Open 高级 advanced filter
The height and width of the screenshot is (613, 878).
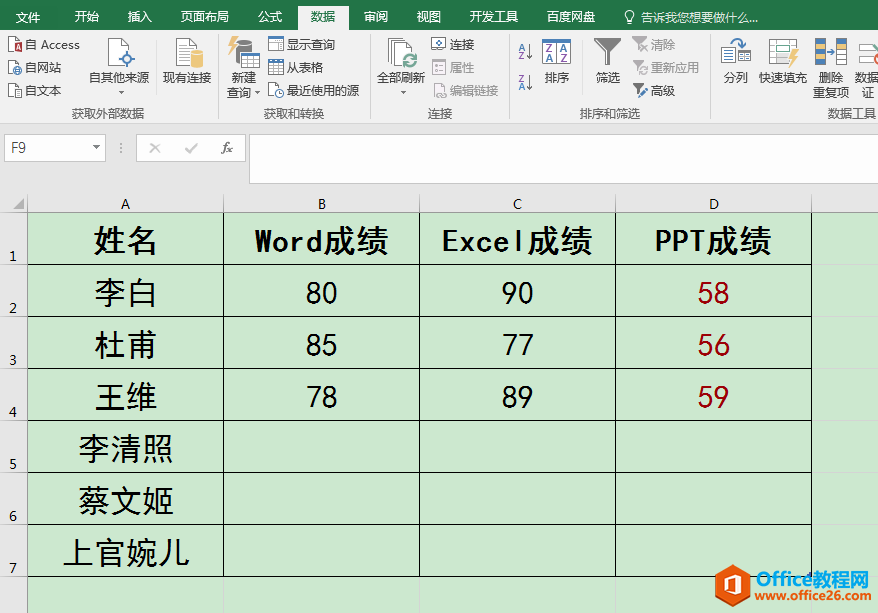click(654, 90)
